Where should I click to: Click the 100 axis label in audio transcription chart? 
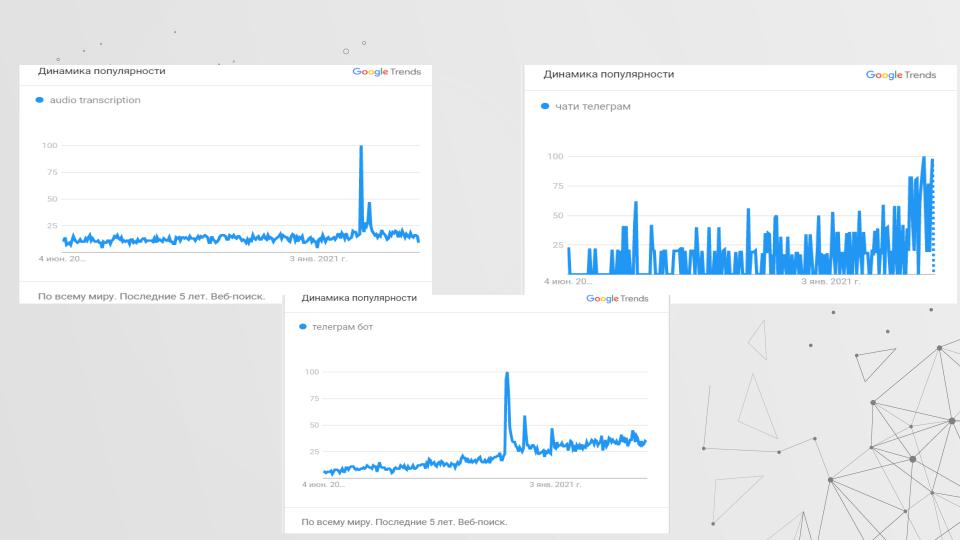pyautogui.click(x=50, y=145)
